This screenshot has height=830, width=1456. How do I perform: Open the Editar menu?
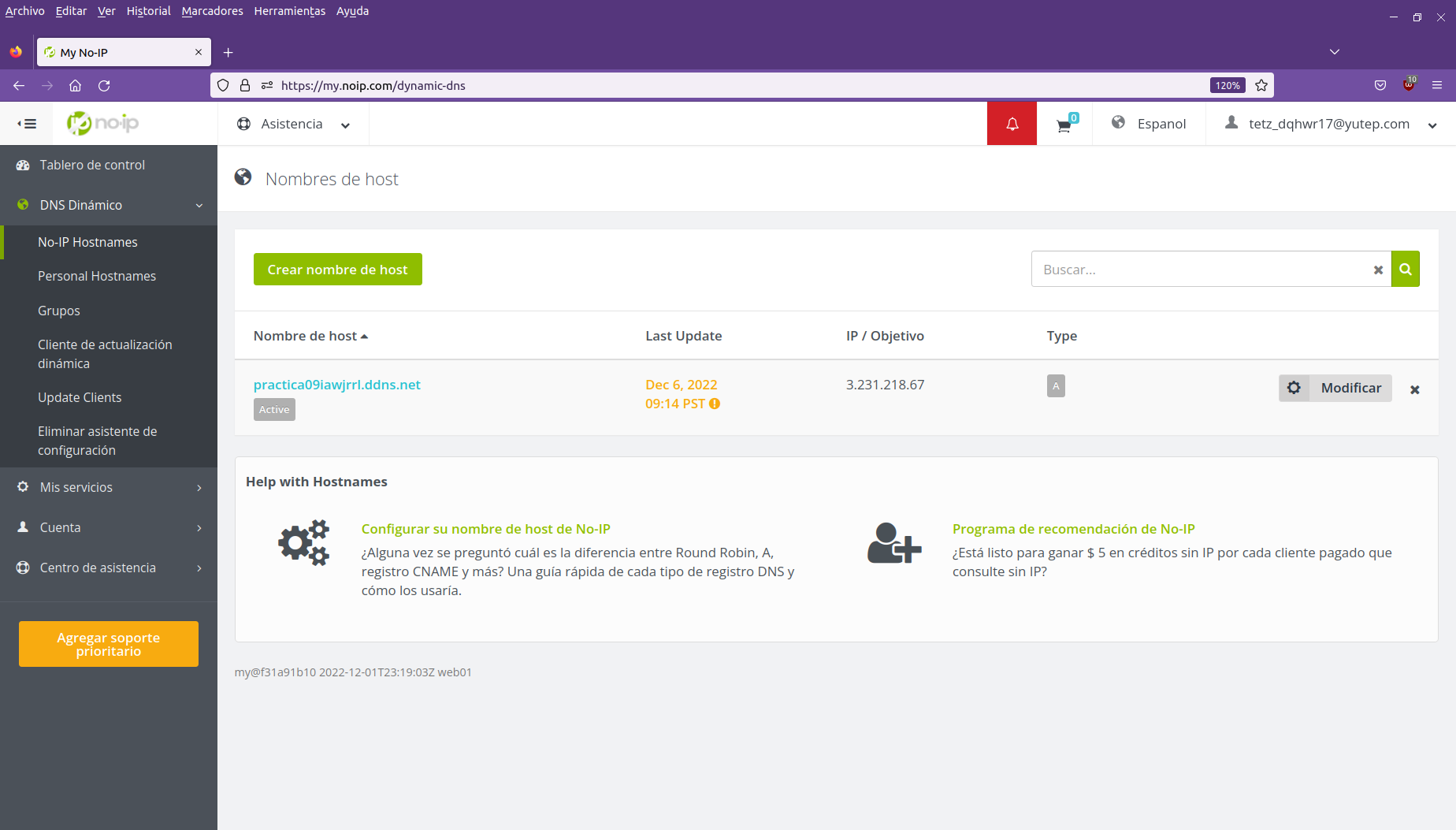coord(71,11)
